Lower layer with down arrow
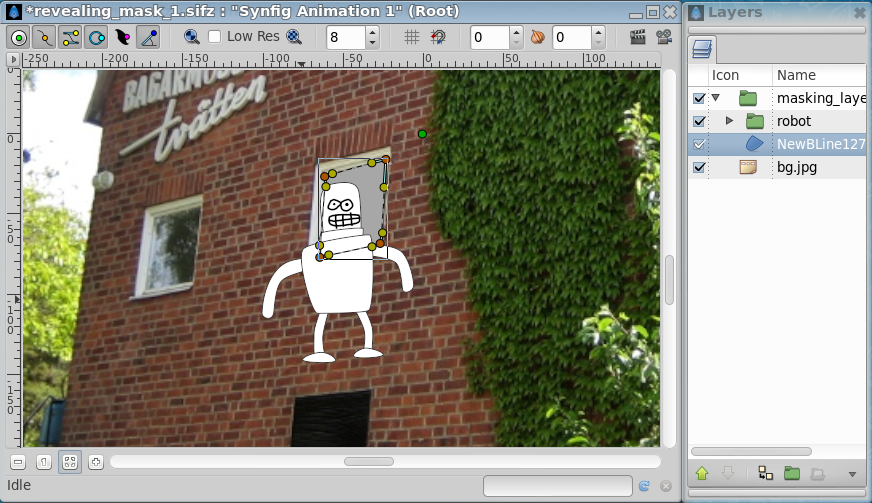Image resolution: width=872 pixels, height=503 pixels. pos(727,474)
